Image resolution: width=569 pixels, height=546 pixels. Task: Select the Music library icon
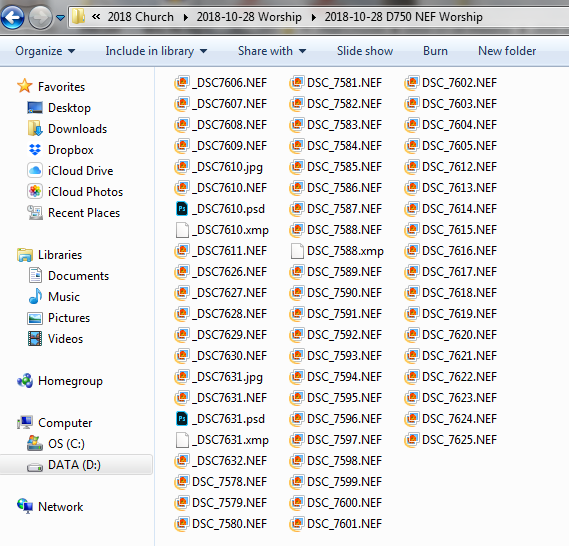[35, 296]
